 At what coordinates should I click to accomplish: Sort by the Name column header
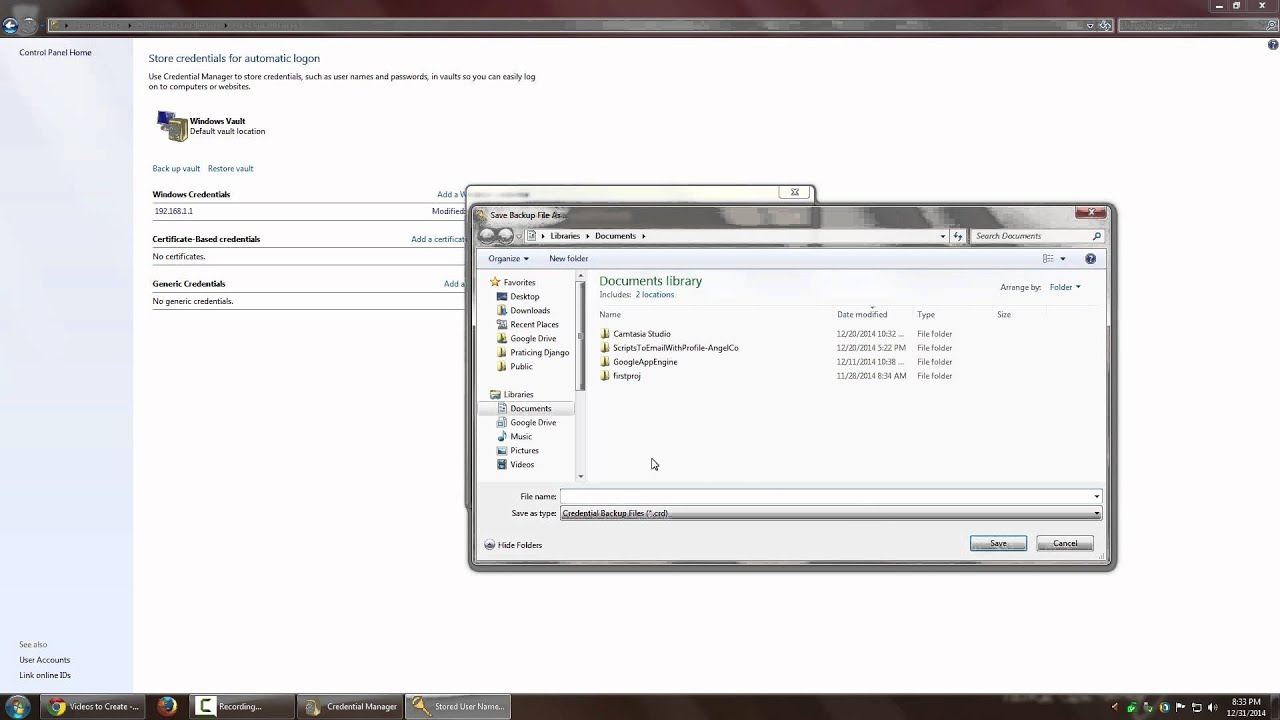(x=610, y=314)
